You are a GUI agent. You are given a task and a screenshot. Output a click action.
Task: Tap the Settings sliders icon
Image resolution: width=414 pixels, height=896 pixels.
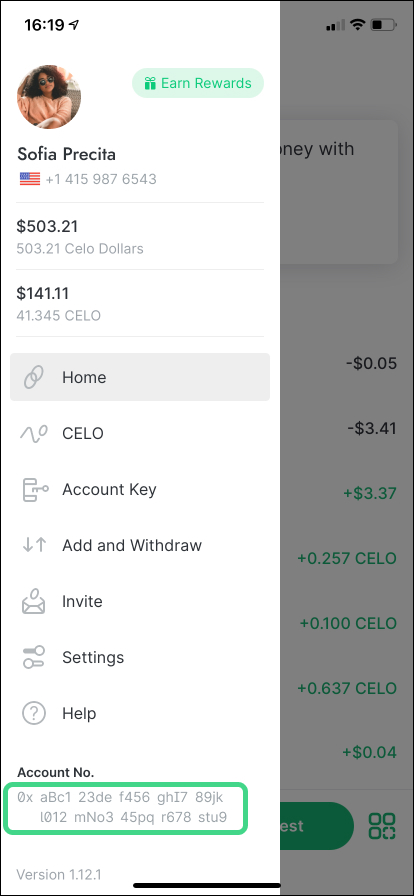click(34, 657)
